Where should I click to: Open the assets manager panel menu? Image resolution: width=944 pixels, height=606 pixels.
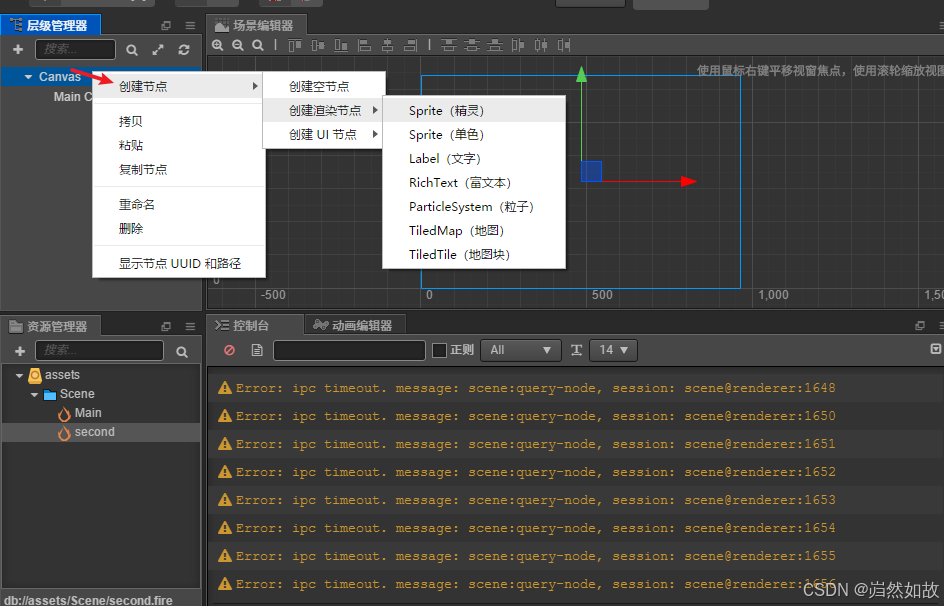(x=190, y=326)
